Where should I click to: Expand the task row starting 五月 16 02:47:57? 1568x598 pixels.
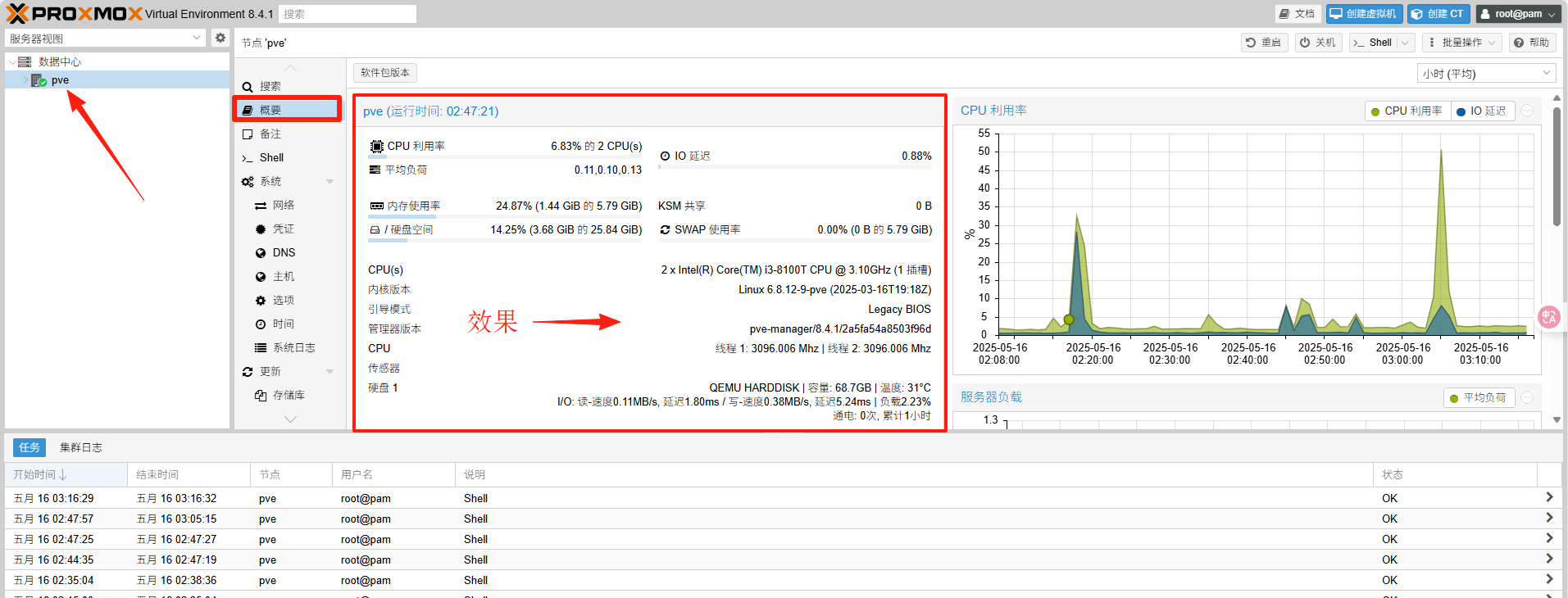(x=1549, y=518)
